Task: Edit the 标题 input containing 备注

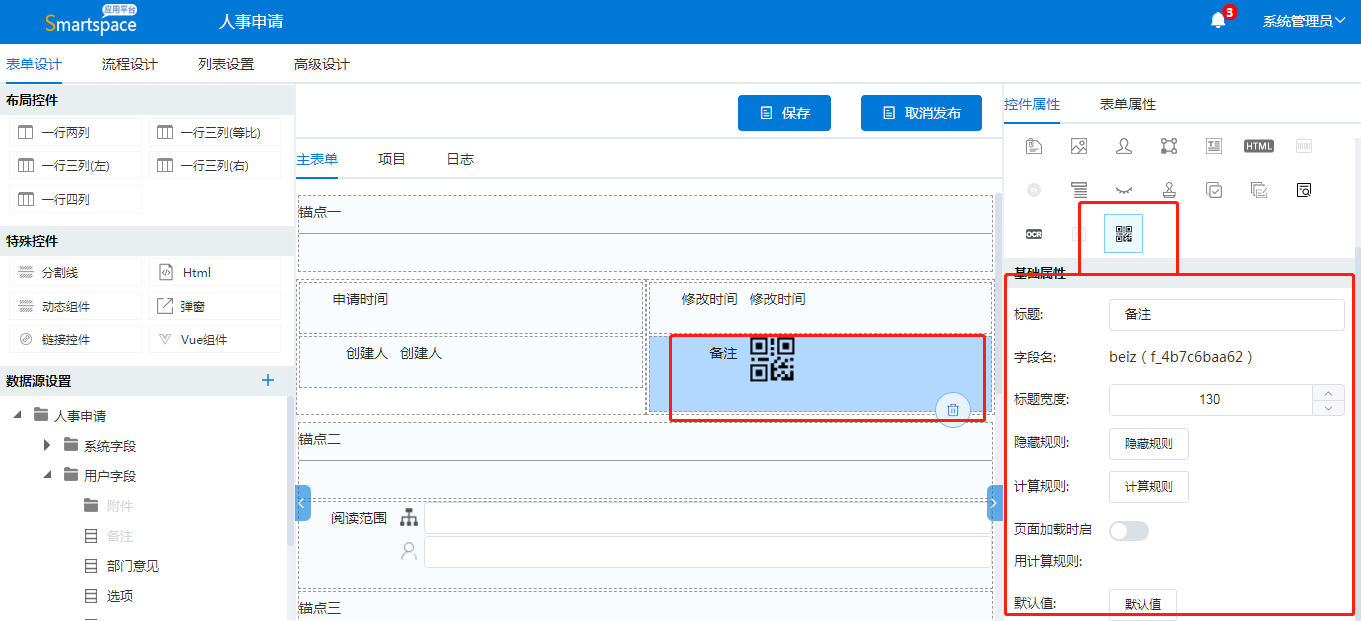Action: (1227, 314)
